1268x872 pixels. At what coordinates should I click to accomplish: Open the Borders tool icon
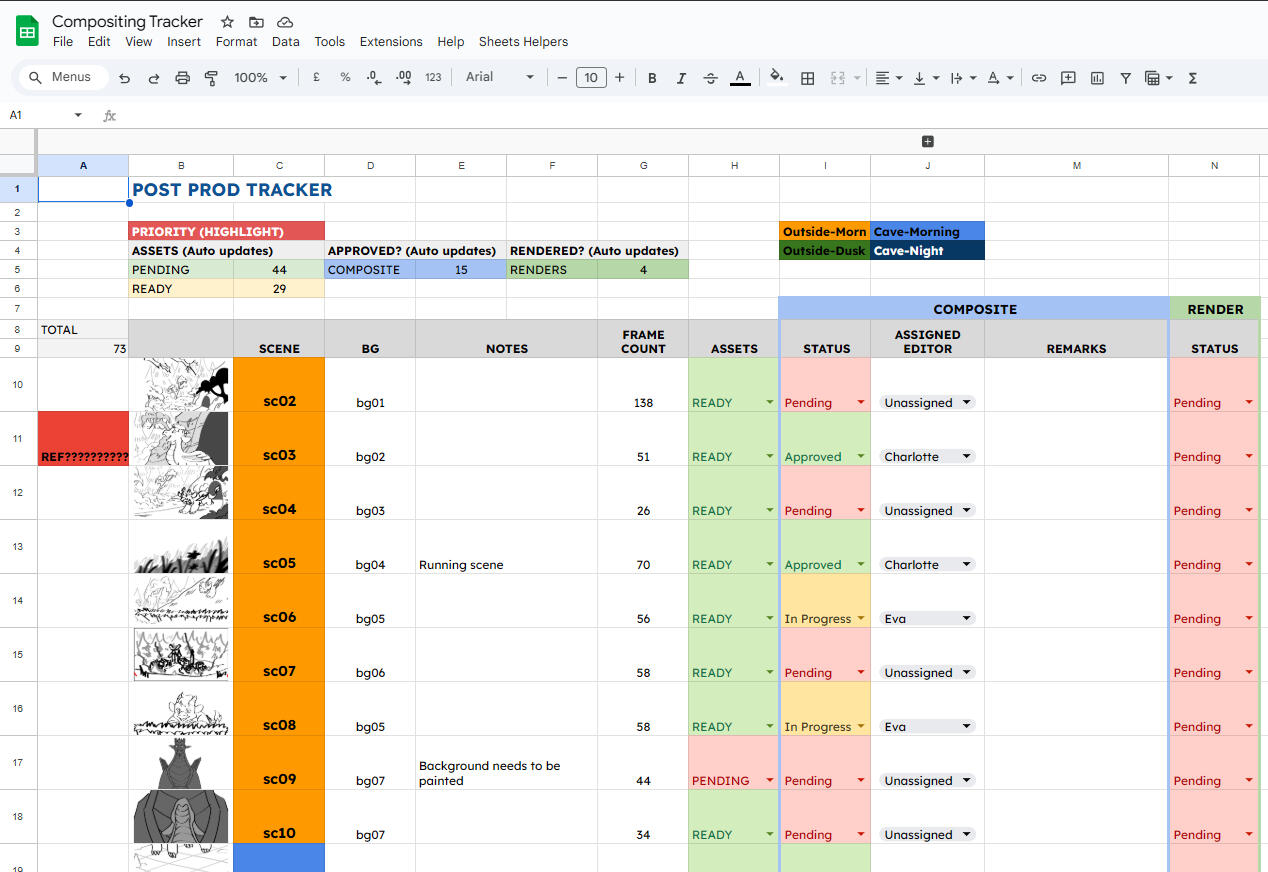point(808,78)
